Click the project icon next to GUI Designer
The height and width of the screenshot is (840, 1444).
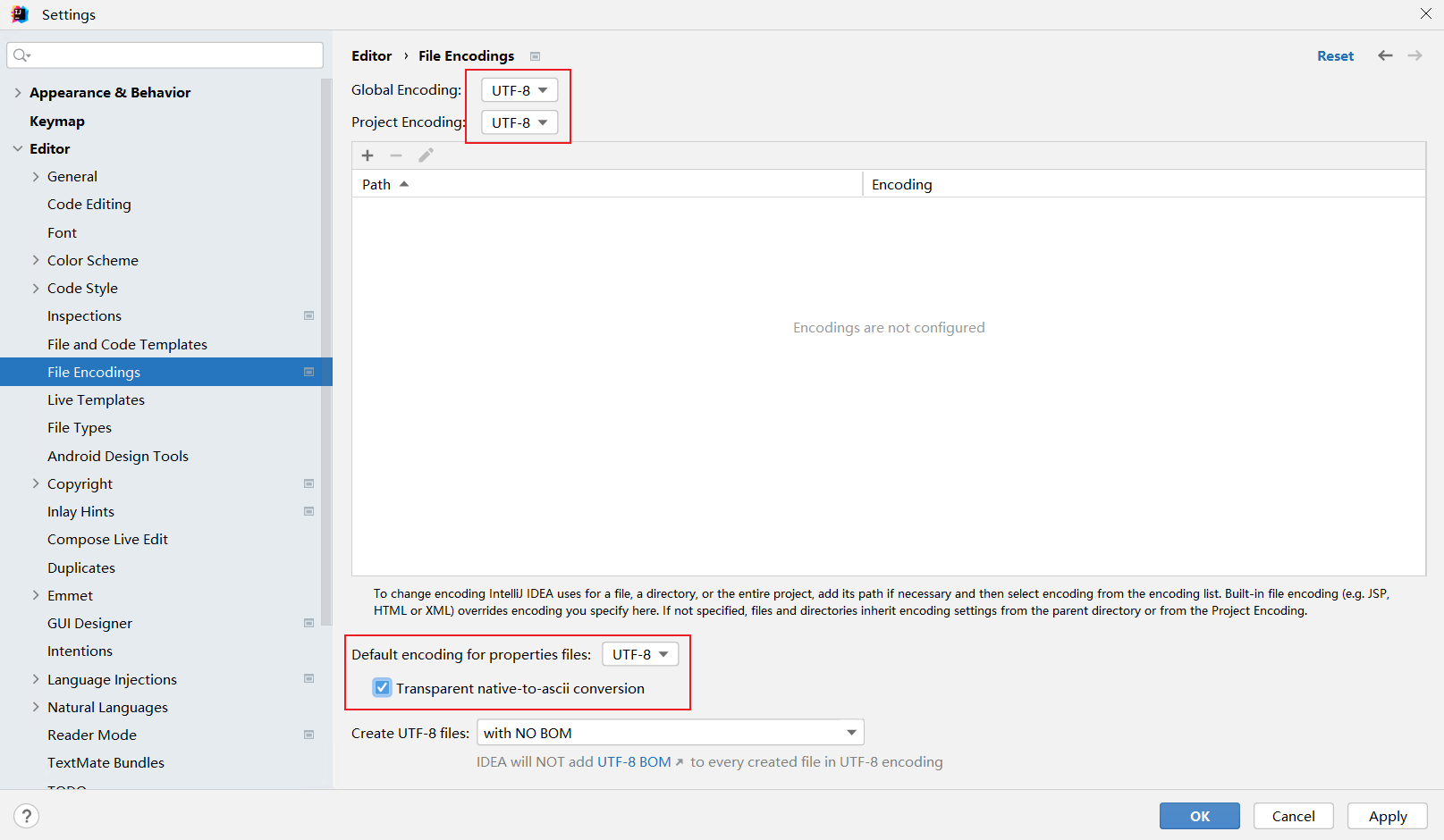click(309, 623)
